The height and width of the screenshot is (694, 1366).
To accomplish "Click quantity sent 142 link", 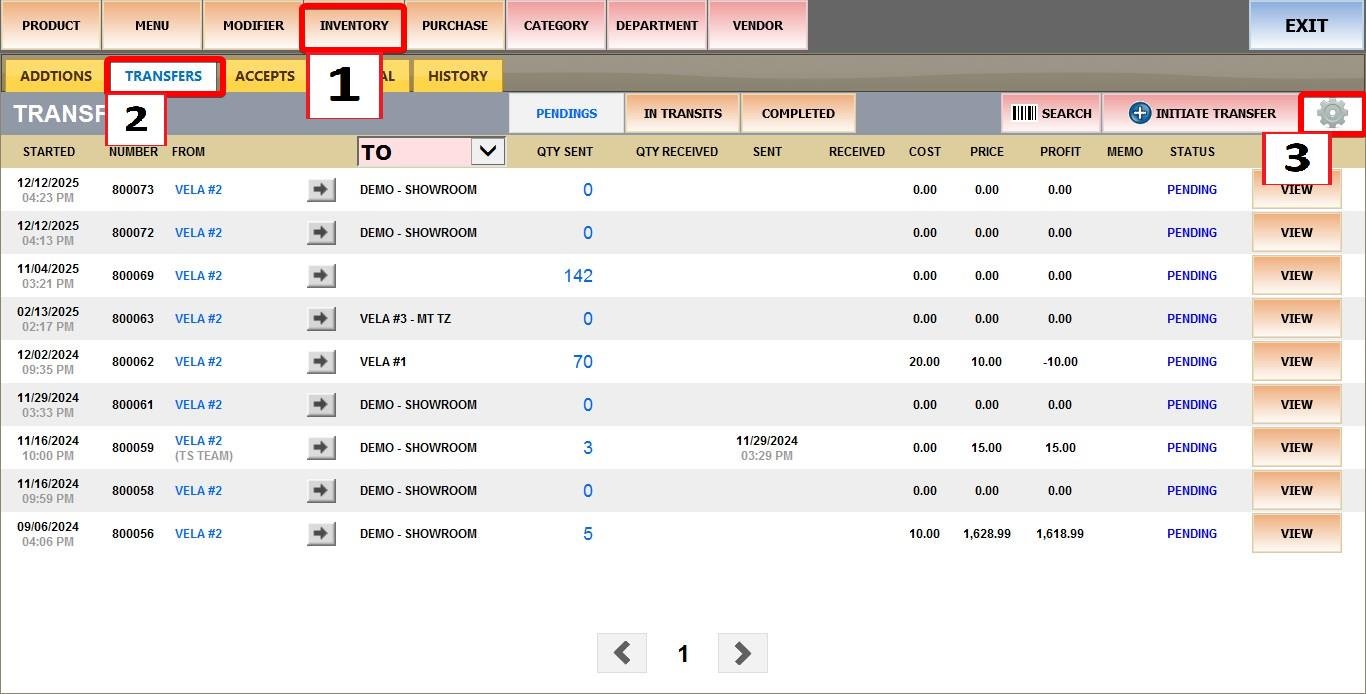I will point(578,276).
